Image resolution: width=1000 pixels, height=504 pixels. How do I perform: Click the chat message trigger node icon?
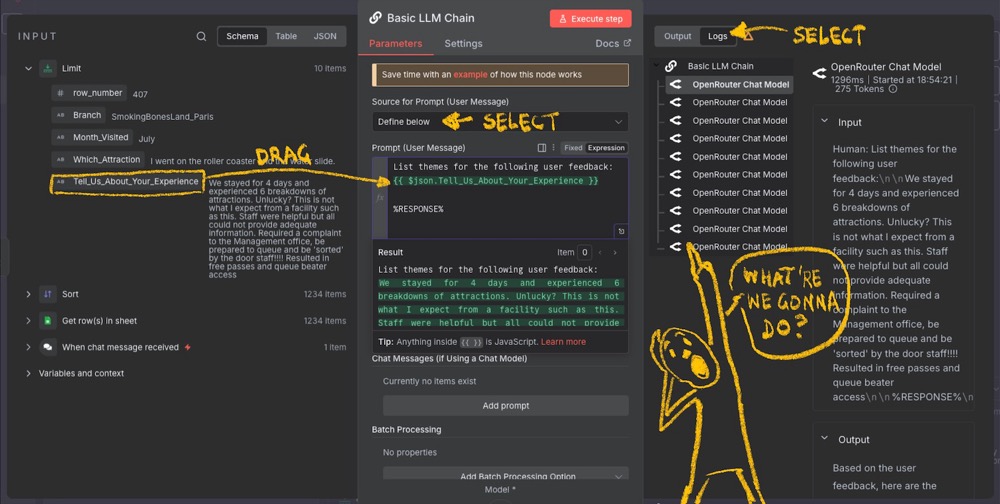click(x=47, y=347)
